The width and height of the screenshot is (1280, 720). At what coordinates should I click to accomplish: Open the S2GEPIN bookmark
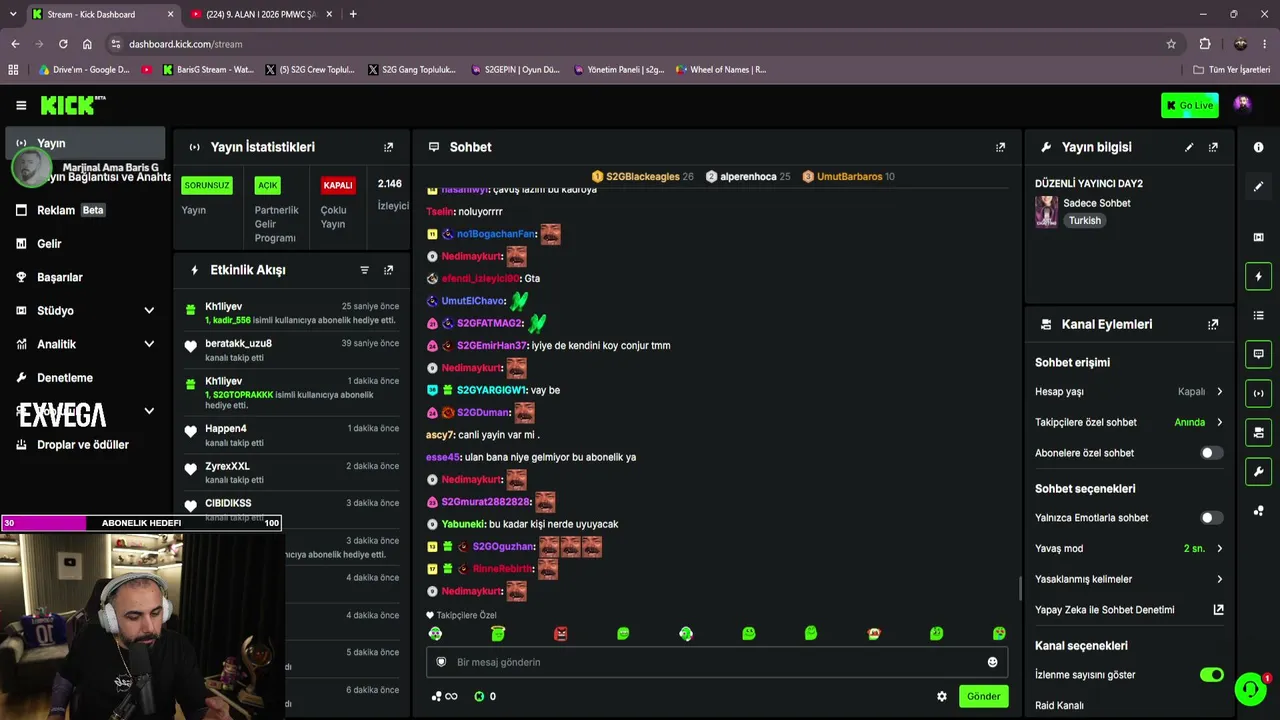(514, 70)
